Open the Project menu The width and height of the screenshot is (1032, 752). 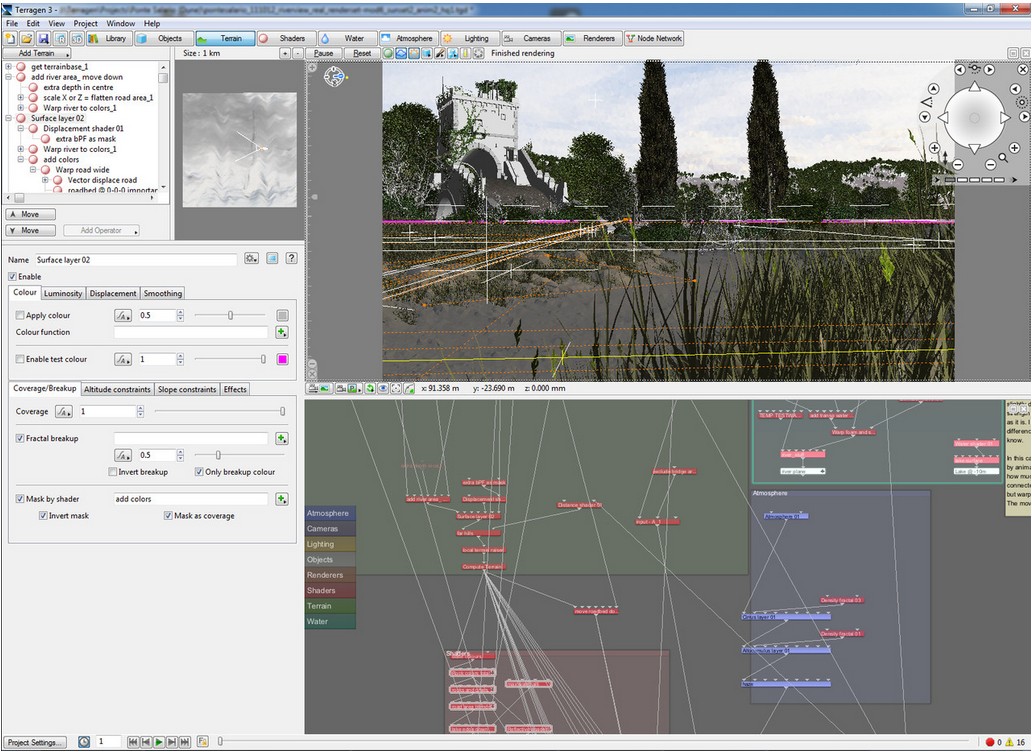pyautogui.click(x=86, y=23)
